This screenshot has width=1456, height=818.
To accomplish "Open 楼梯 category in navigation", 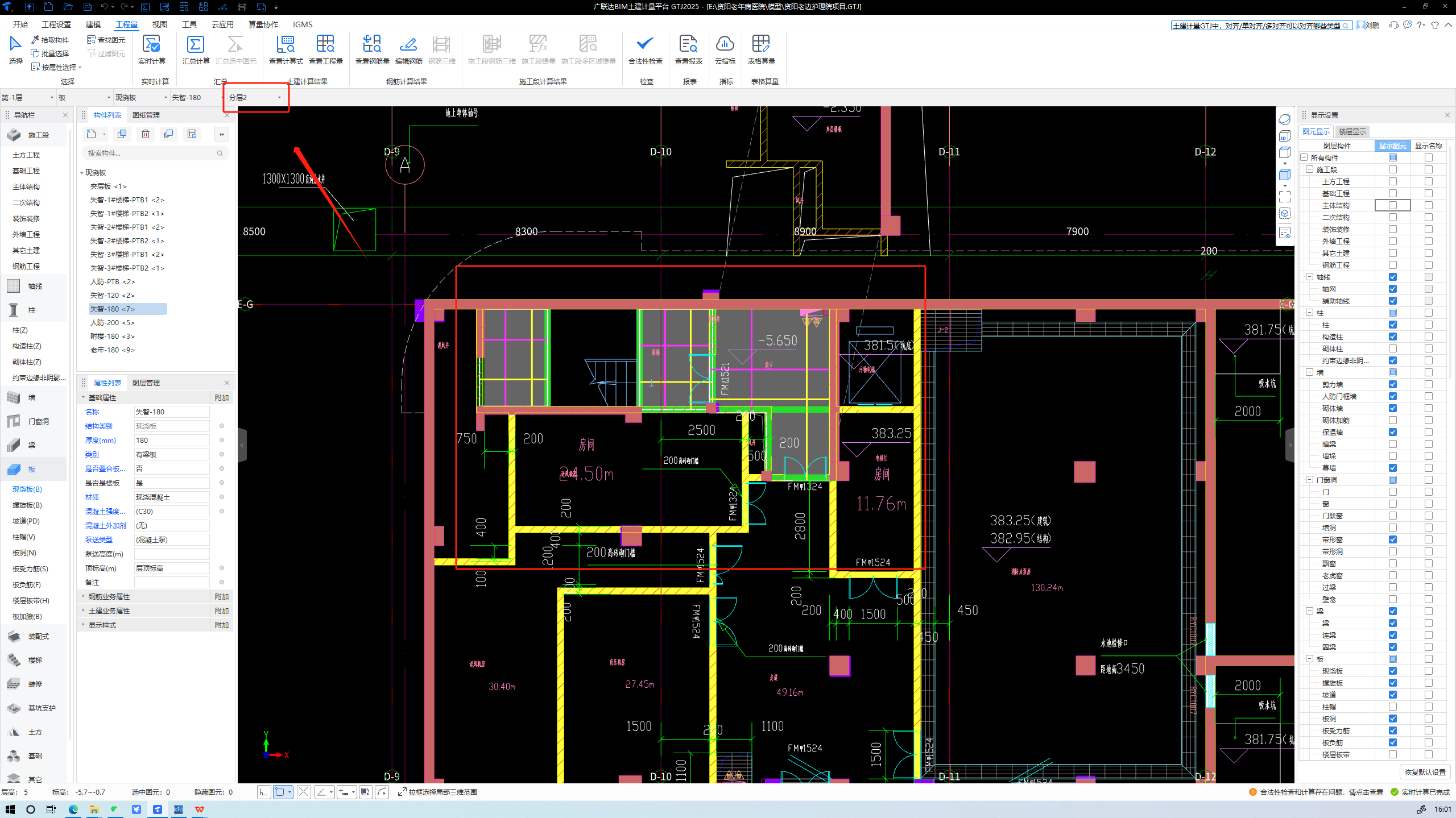I will pyautogui.click(x=34, y=661).
